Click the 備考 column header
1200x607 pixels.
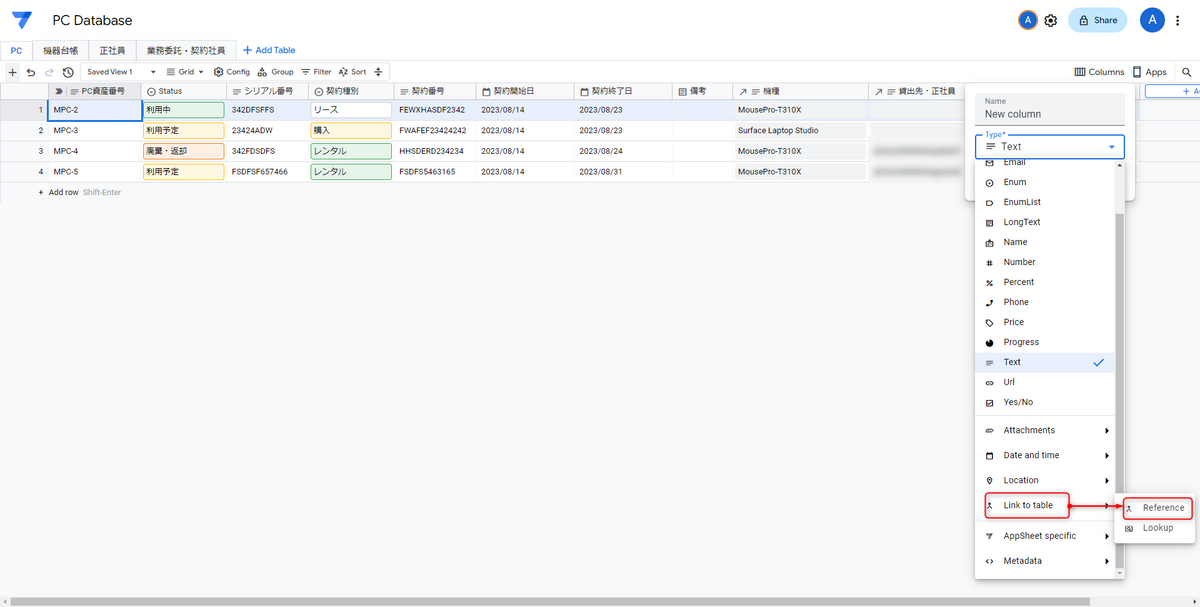point(702,91)
